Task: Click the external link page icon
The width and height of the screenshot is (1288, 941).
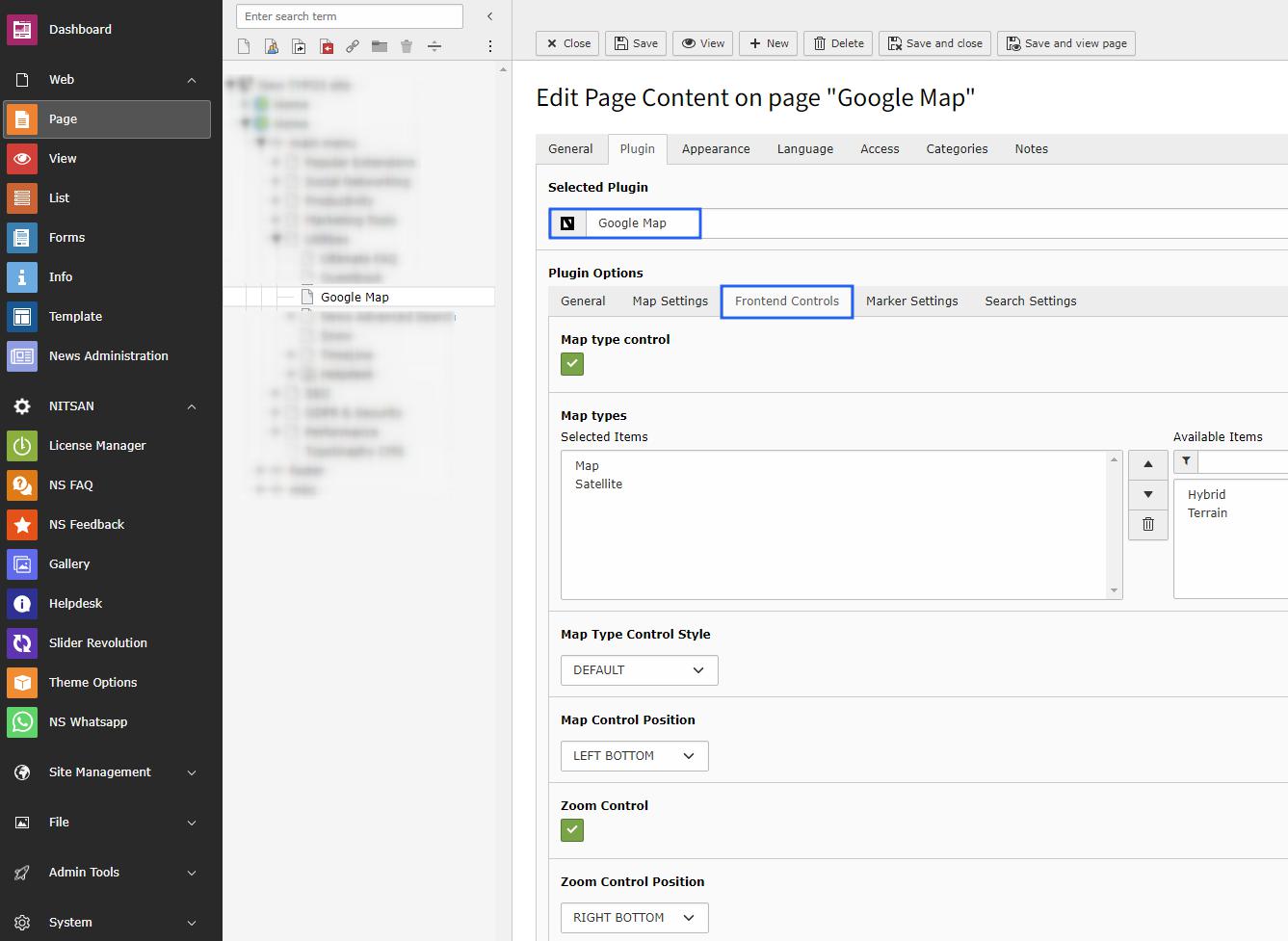Action: tap(353, 46)
